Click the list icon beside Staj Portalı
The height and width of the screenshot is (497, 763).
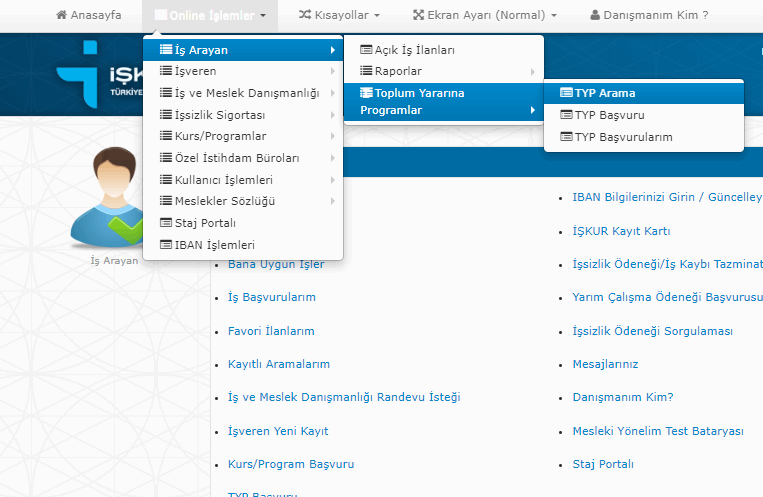pyautogui.click(x=167, y=223)
